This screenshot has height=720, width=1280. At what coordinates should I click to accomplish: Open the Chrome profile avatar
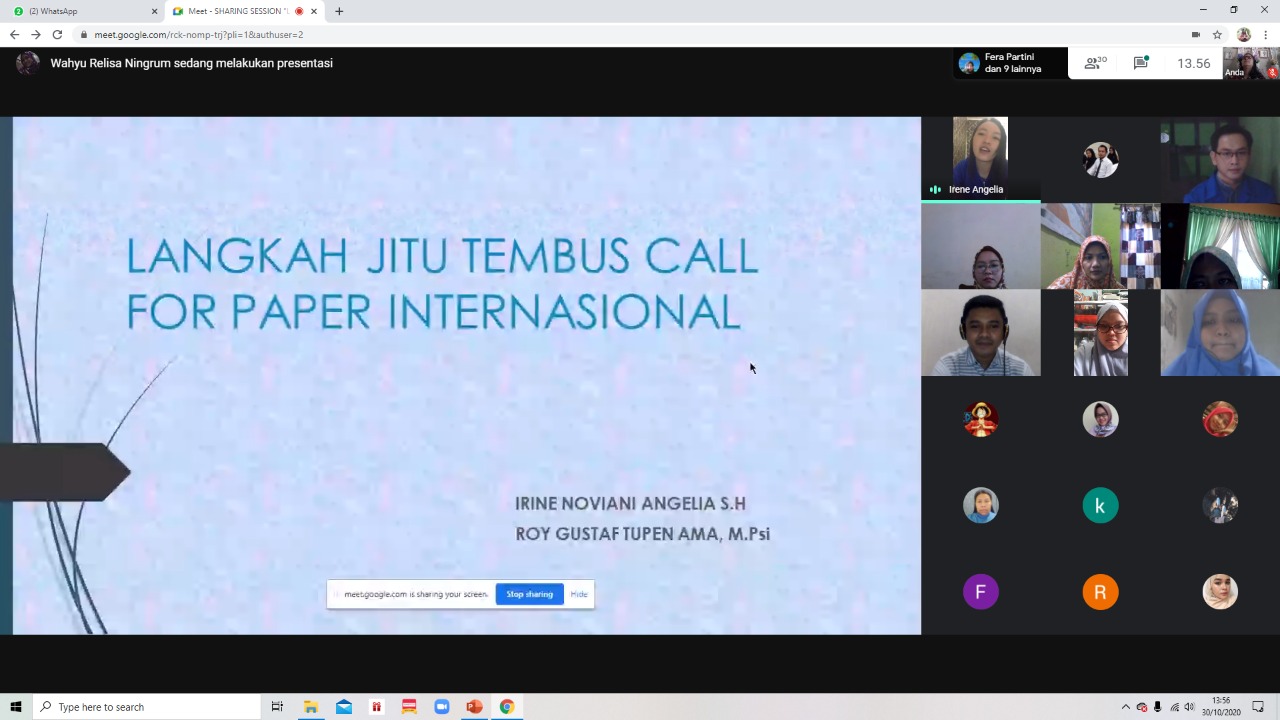click(1243, 34)
